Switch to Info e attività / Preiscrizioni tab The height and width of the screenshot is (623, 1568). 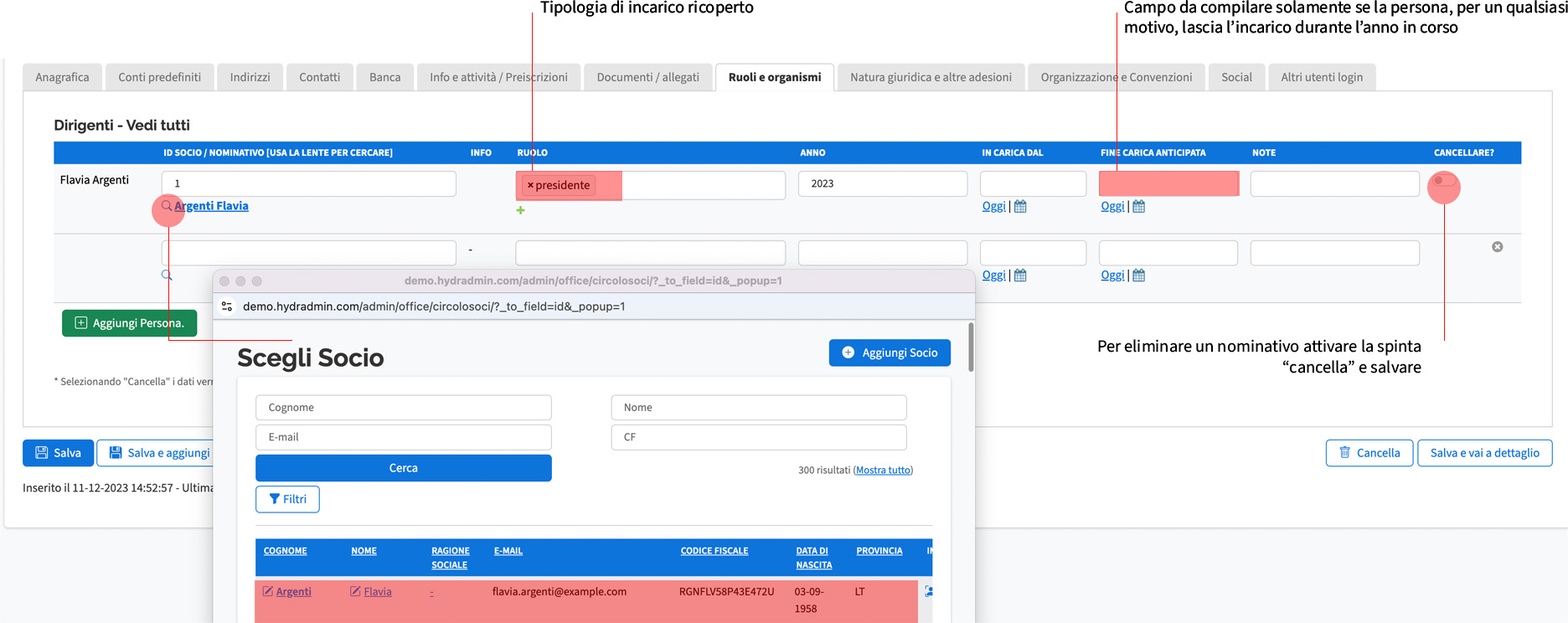click(498, 77)
